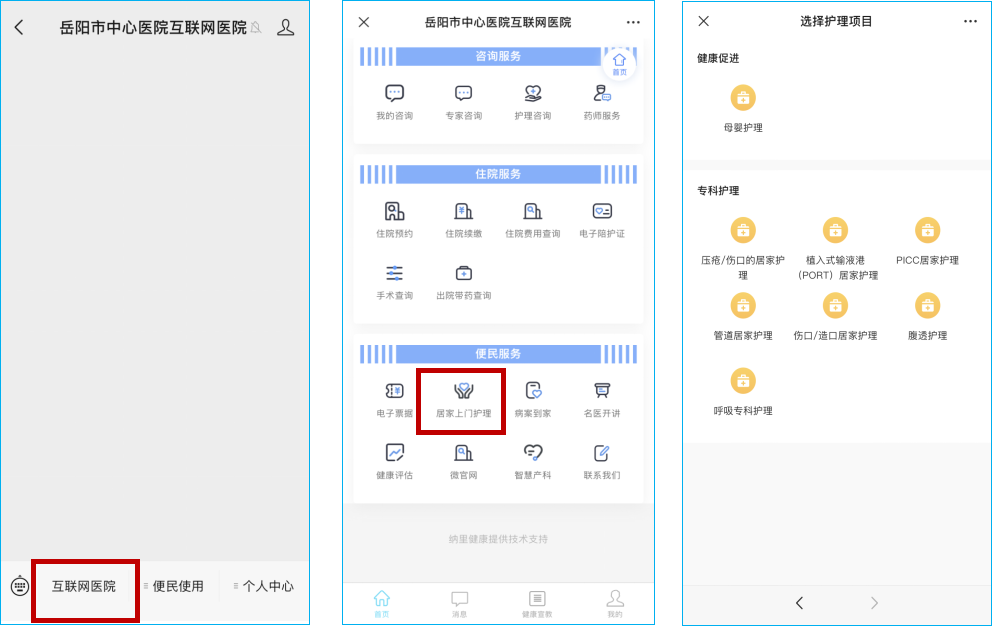Select 管道居家护理 item
The width and height of the screenshot is (993, 626).
[743, 317]
